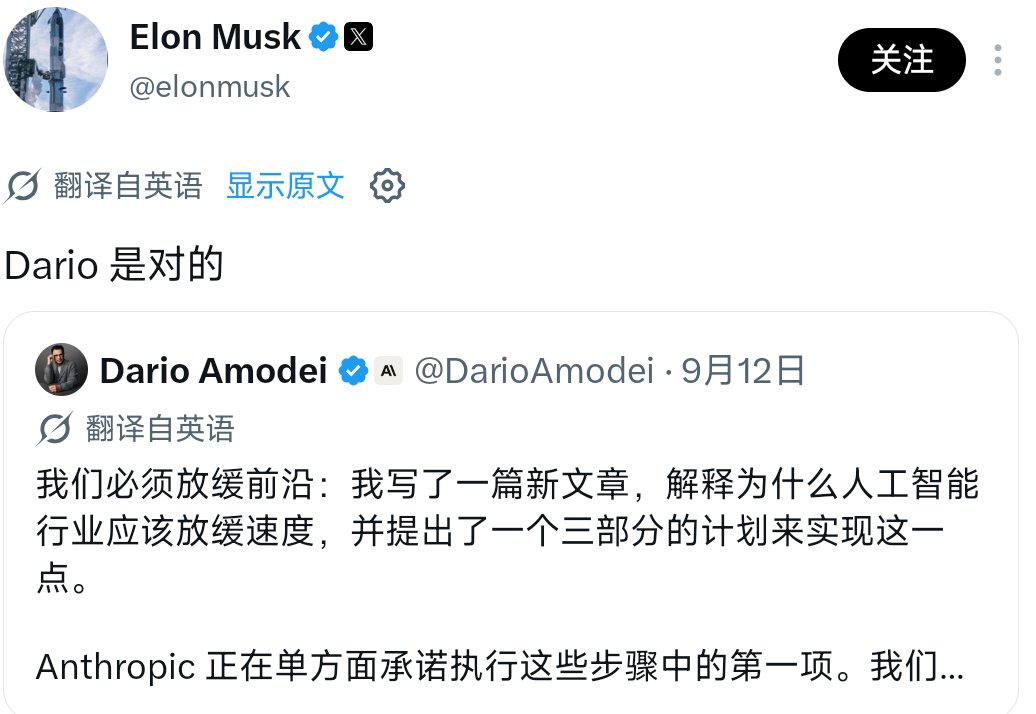Click the 'Dario 是对的' post text
The width and height of the screenshot is (1036, 714).
114,265
